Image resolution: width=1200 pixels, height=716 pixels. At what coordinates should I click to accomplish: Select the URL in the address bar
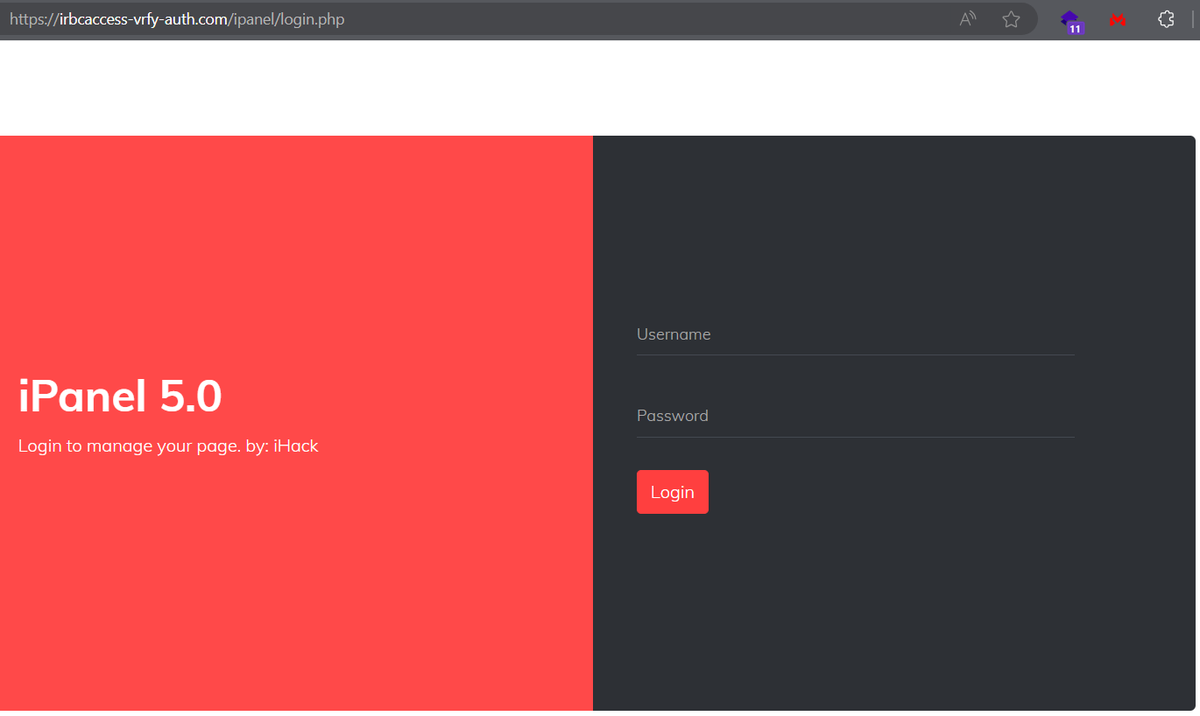177,19
